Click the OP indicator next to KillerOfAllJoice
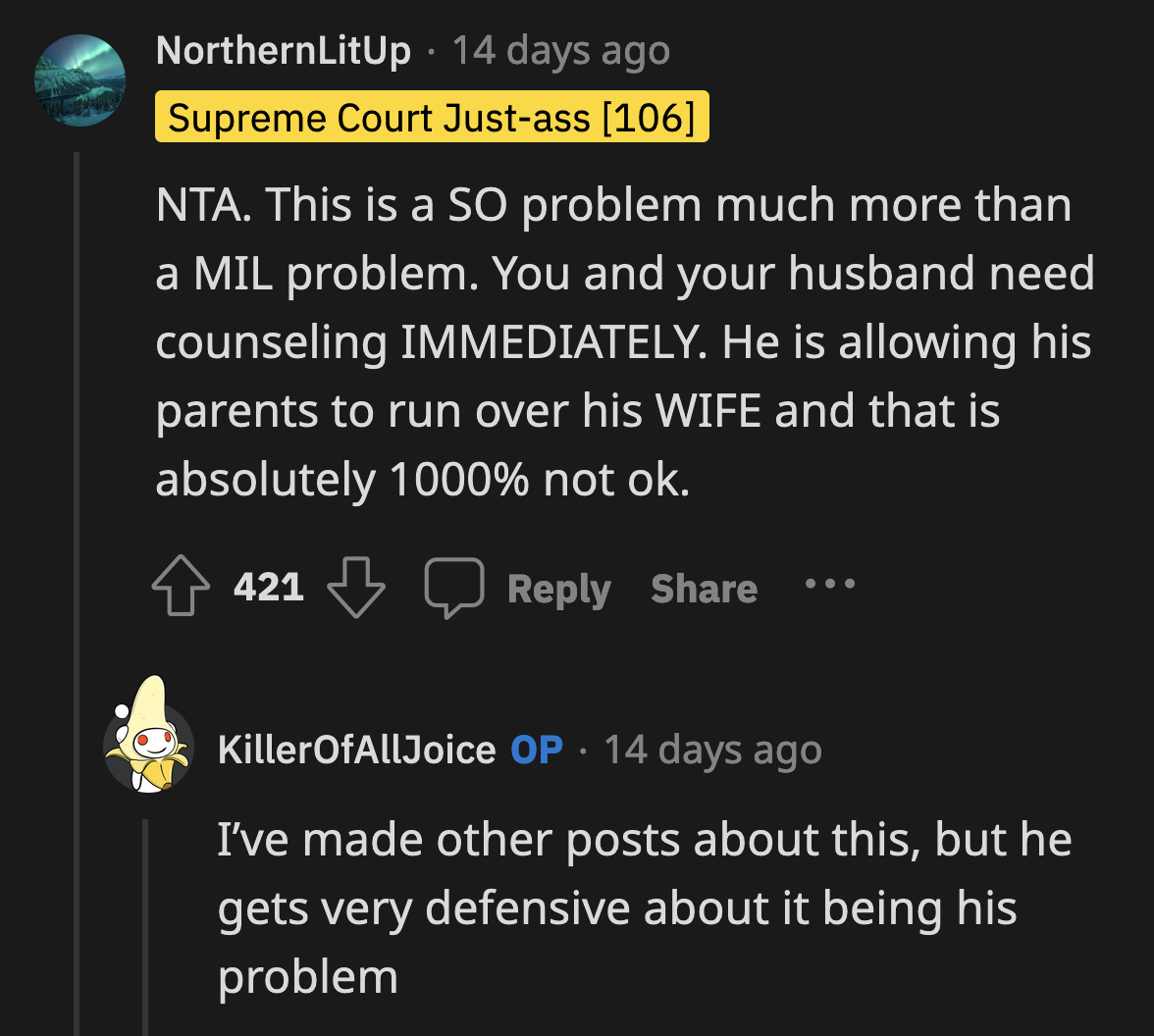Viewport: 1154px width, 1036px height. pyautogui.click(x=536, y=749)
